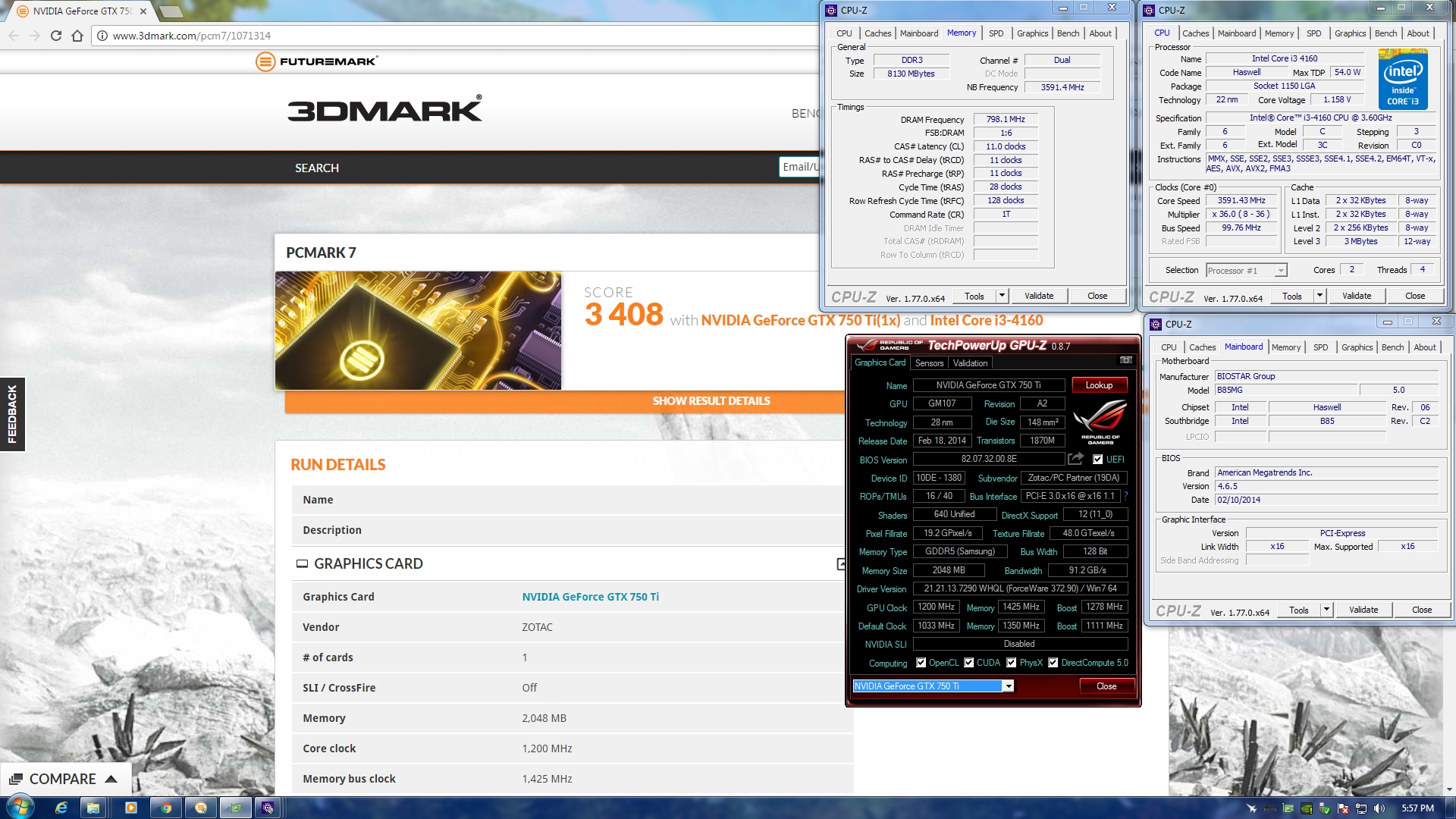
Task: Click the Bus Interface question mark icon
Action: coord(1126,496)
